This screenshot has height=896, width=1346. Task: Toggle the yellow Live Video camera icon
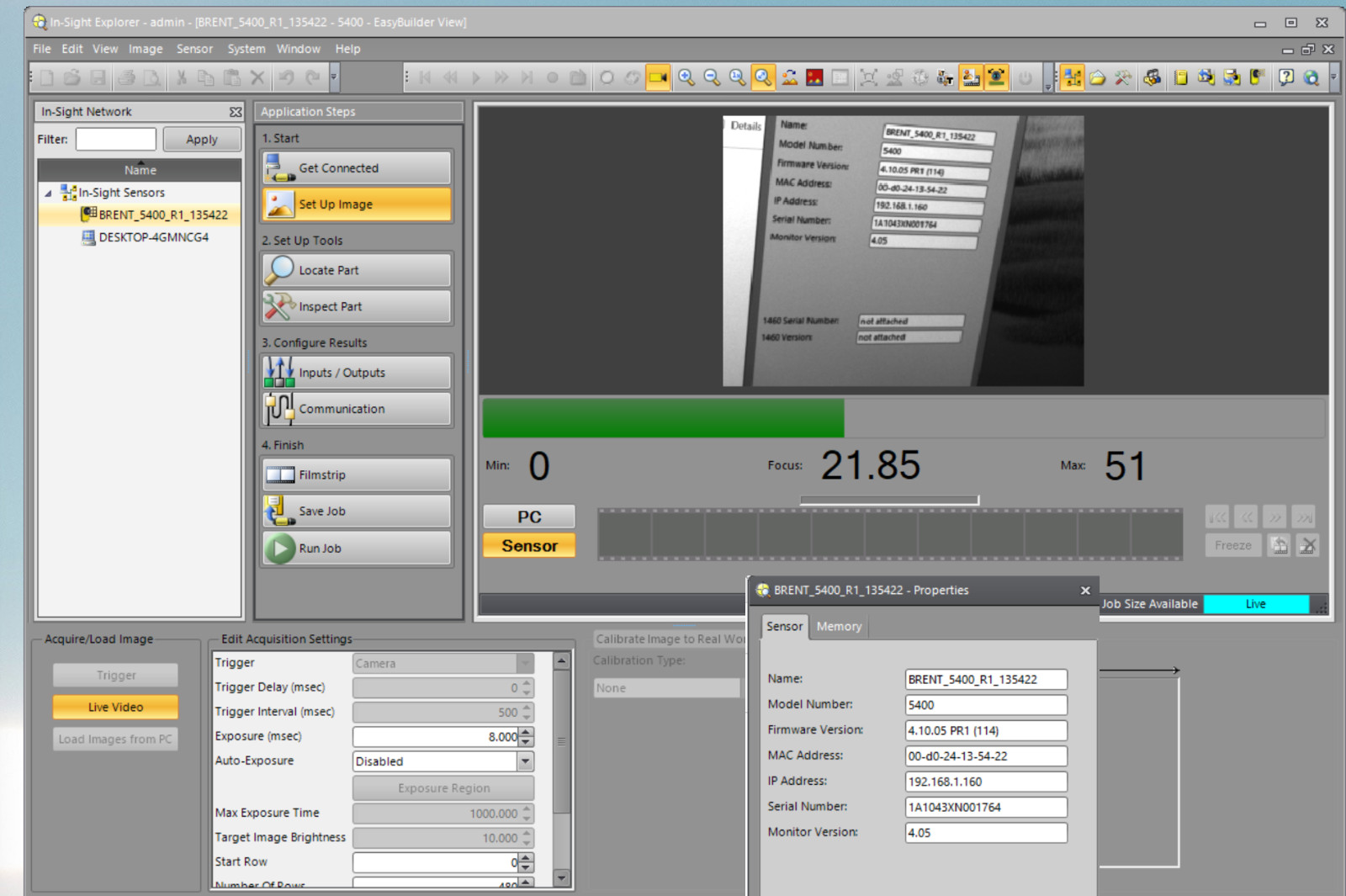click(658, 78)
